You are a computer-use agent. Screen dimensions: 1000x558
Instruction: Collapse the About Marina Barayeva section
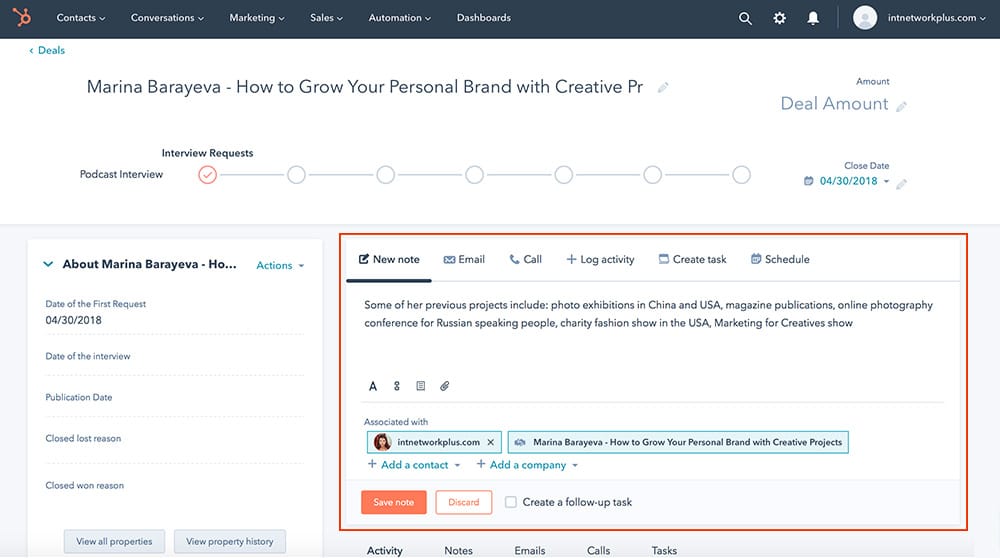tap(48, 264)
